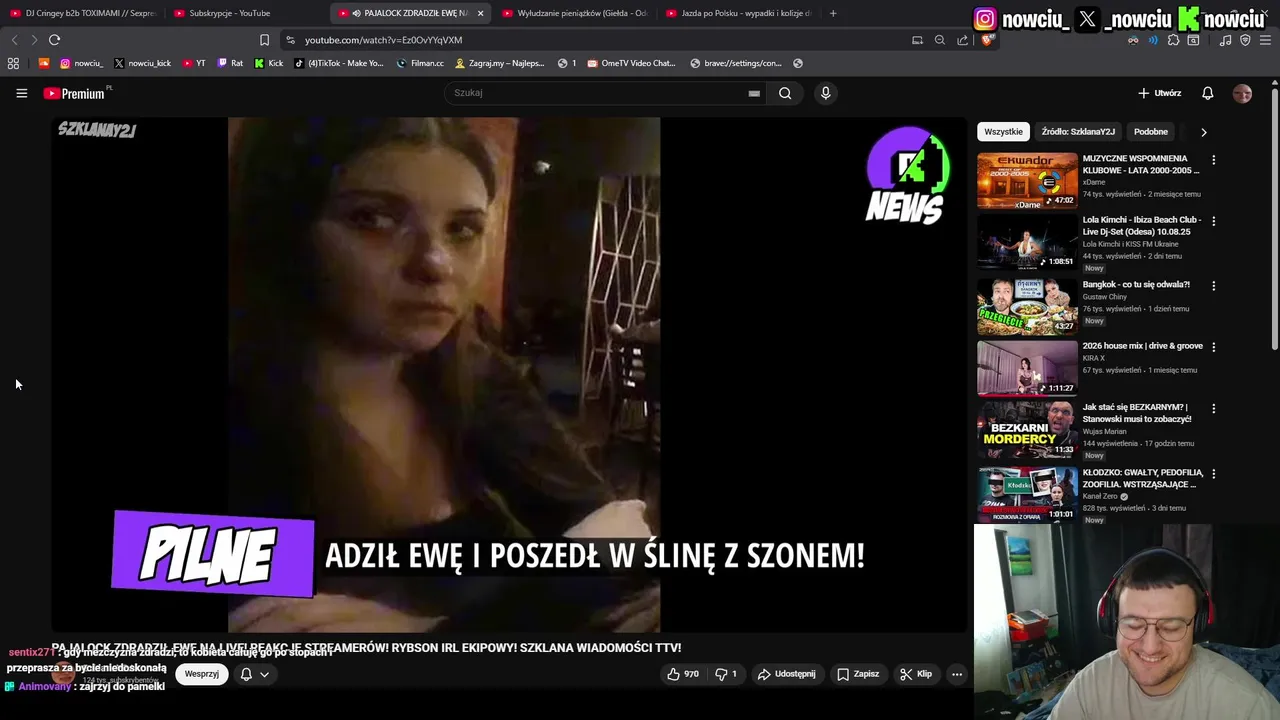Viewport: 1280px width, 720px height.
Task: Open YouTube notifications bell
Action: click(x=1207, y=93)
